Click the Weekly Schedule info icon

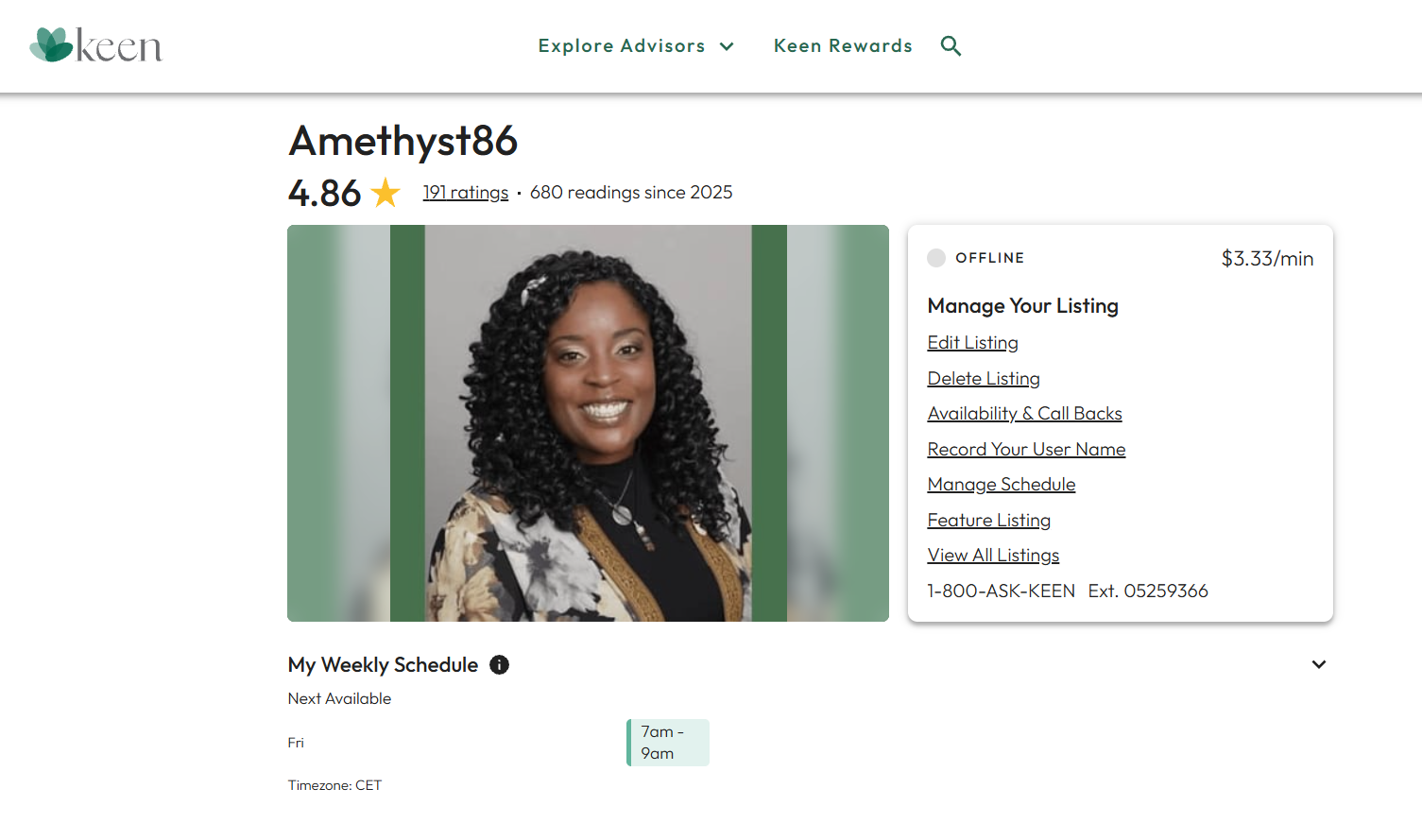point(499,665)
